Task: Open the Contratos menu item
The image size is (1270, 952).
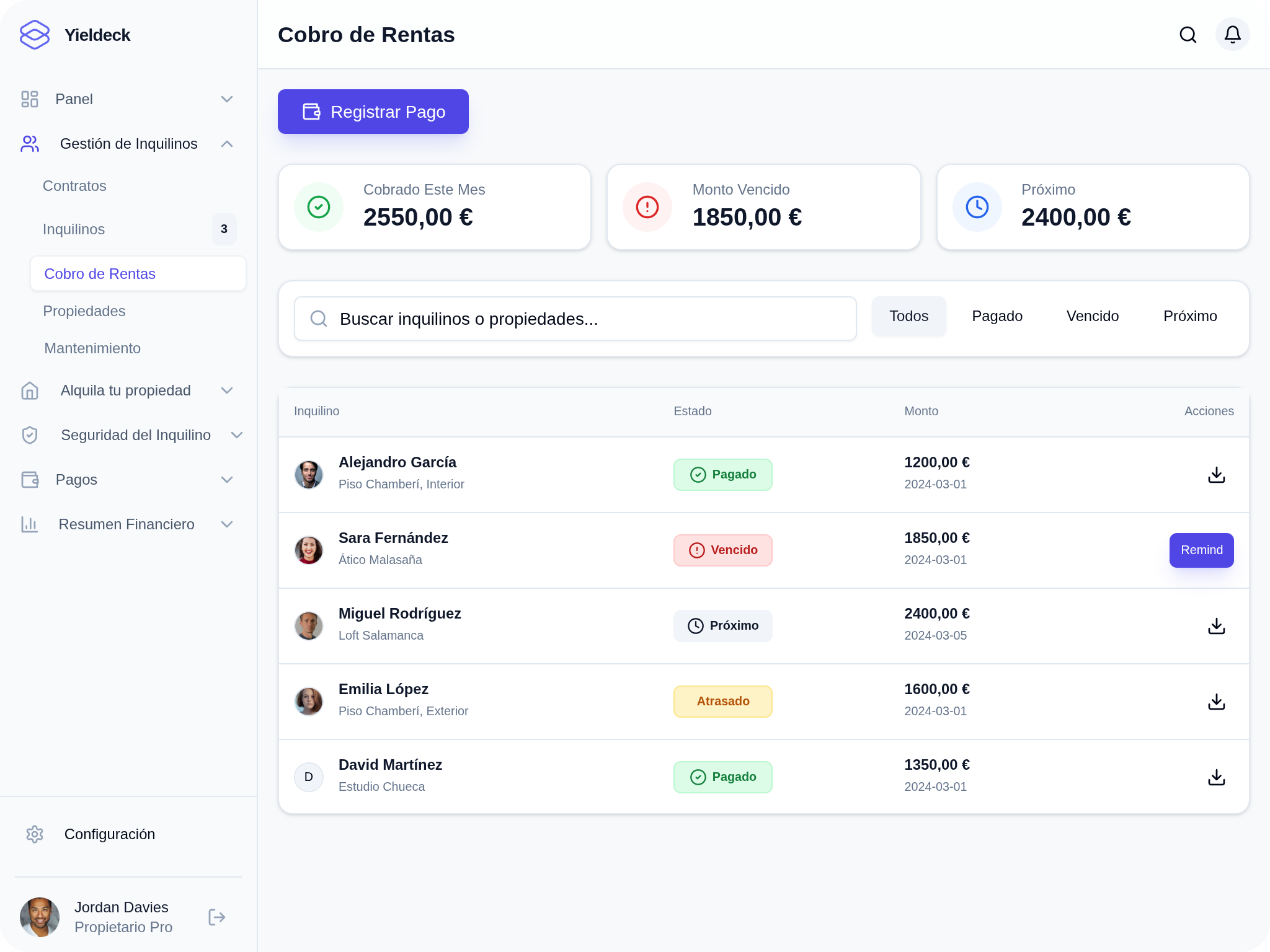Action: click(x=74, y=186)
